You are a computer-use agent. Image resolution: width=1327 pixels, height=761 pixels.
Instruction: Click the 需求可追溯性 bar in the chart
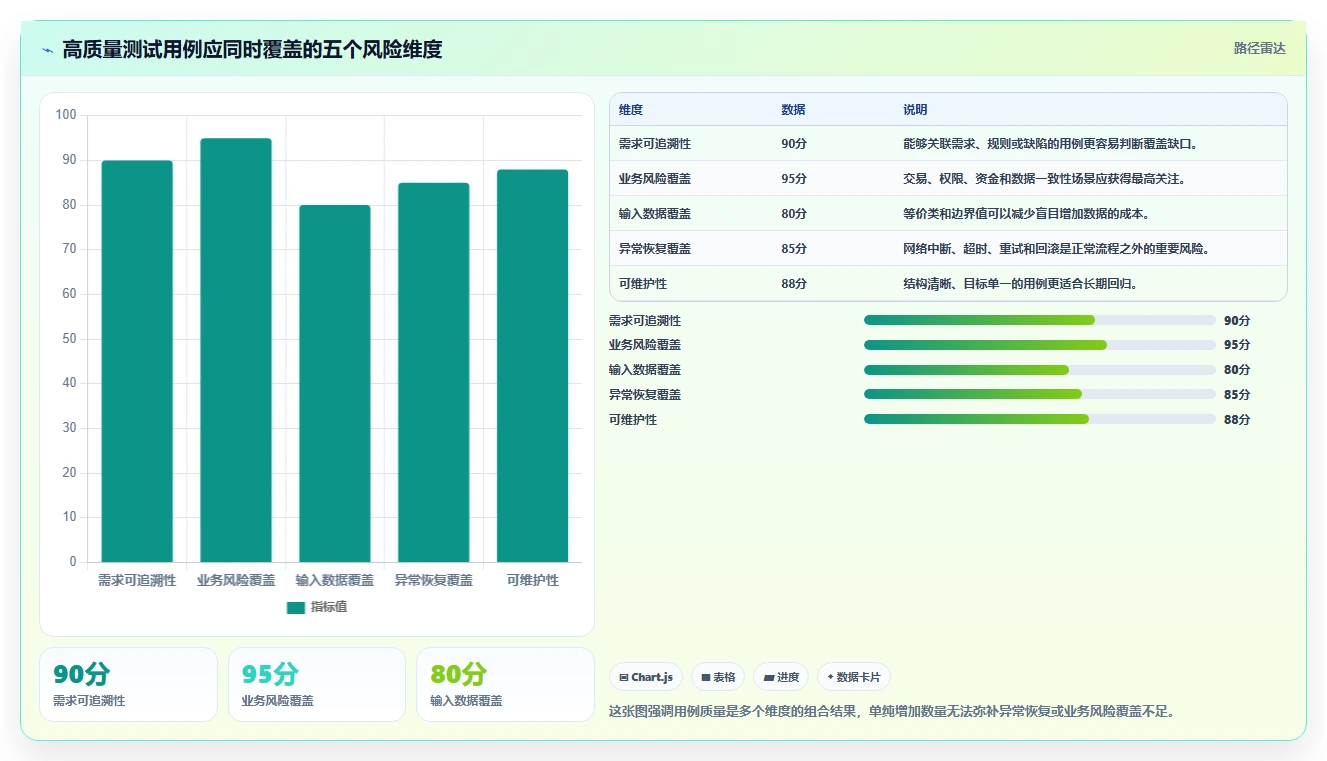click(x=137, y=361)
